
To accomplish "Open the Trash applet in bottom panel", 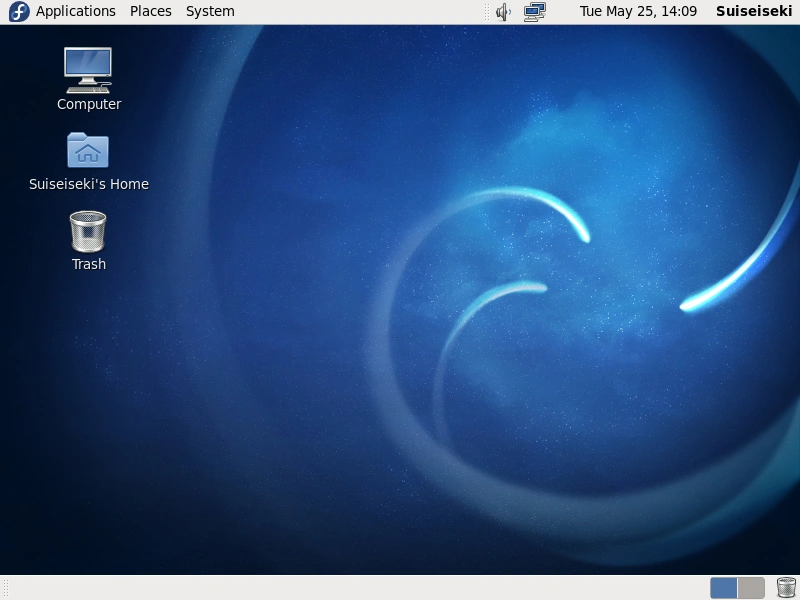I will click(786, 588).
